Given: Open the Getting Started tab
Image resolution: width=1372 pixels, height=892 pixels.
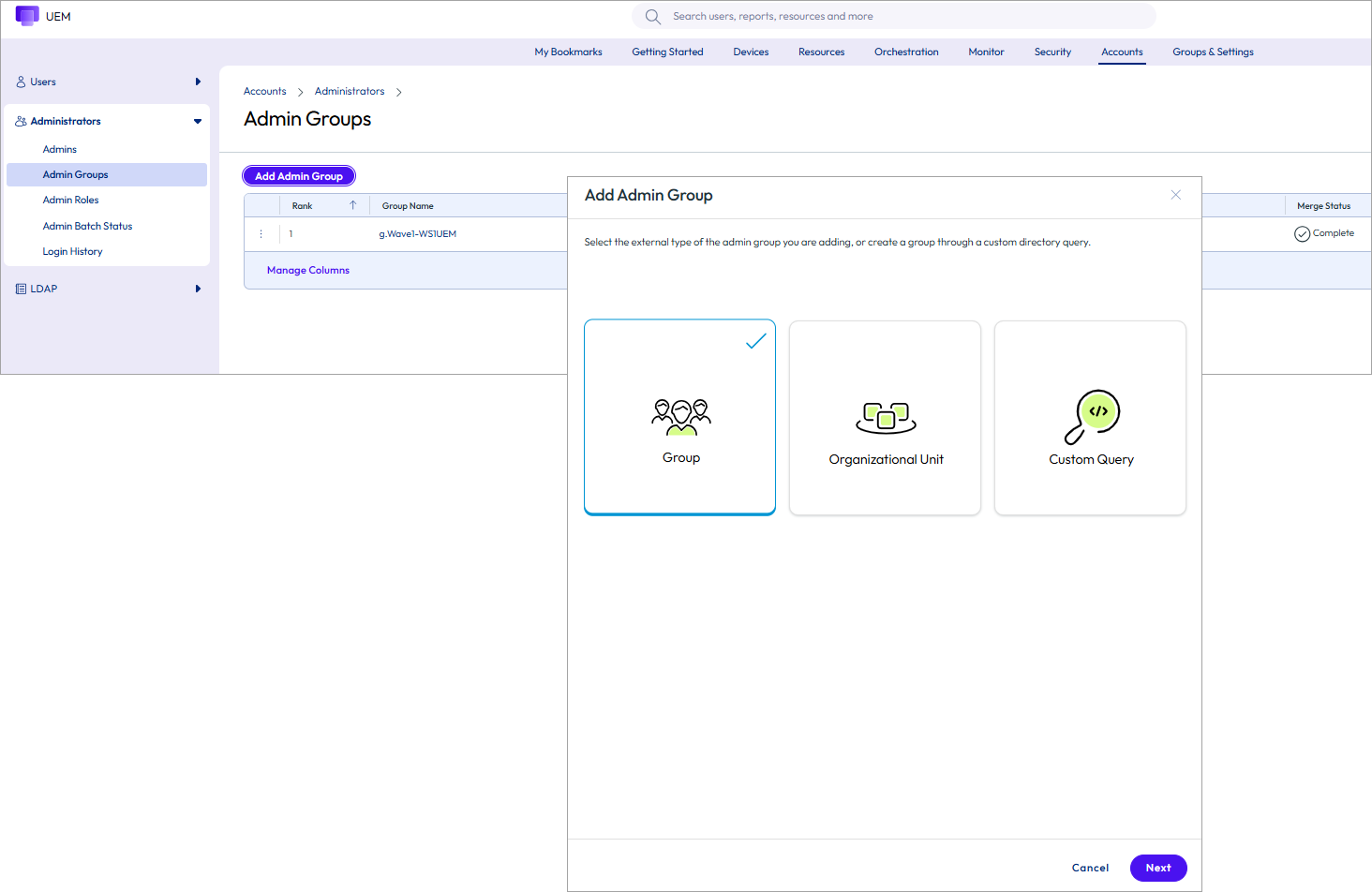Looking at the screenshot, I should coord(667,52).
